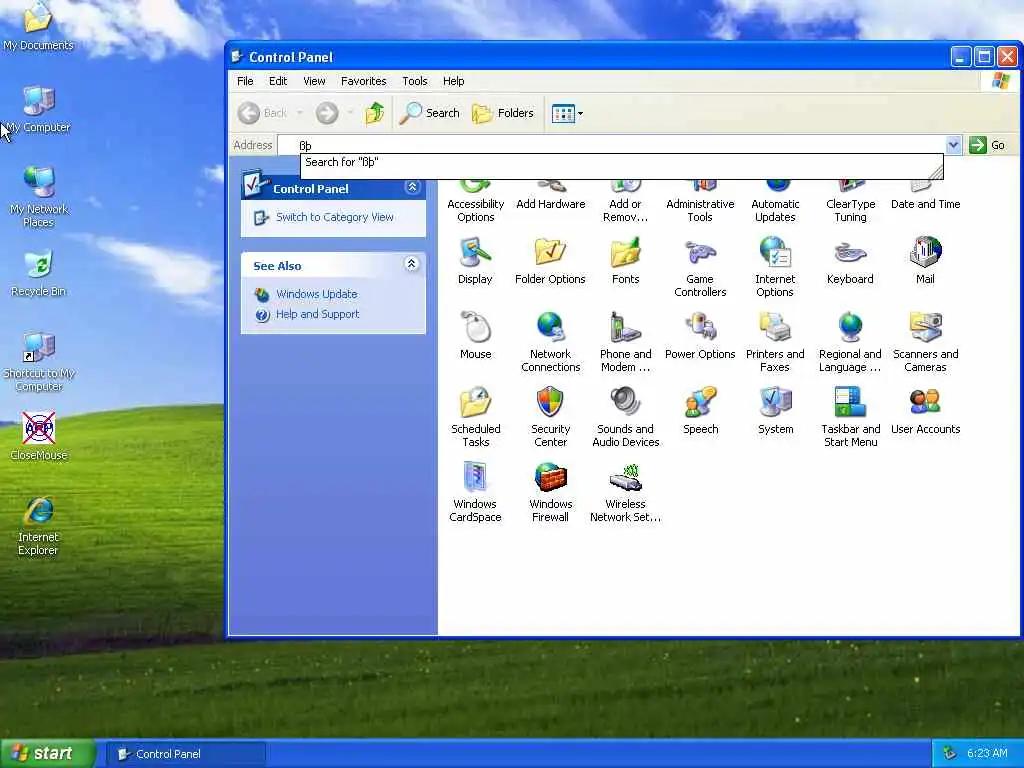Select Add Hardware applet
This screenshot has height=768, width=1024.
551,197
